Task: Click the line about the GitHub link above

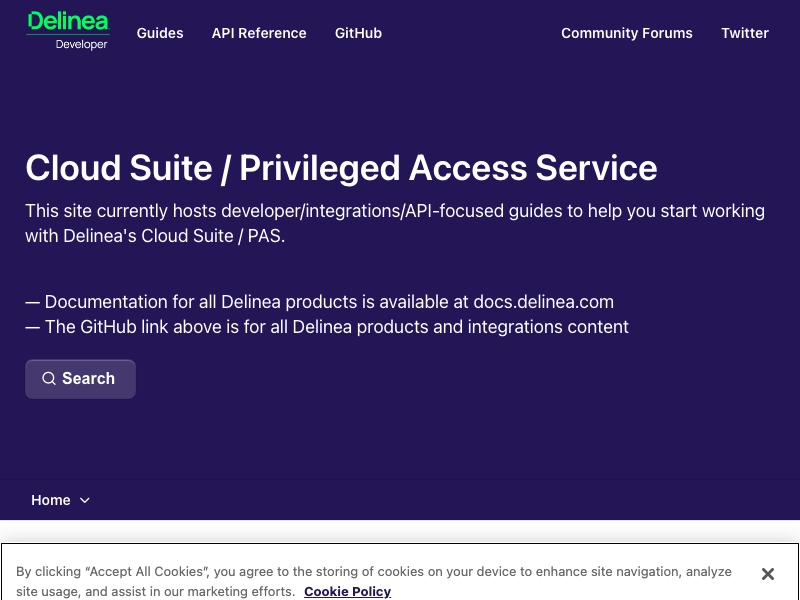Action: pos(327,327)
